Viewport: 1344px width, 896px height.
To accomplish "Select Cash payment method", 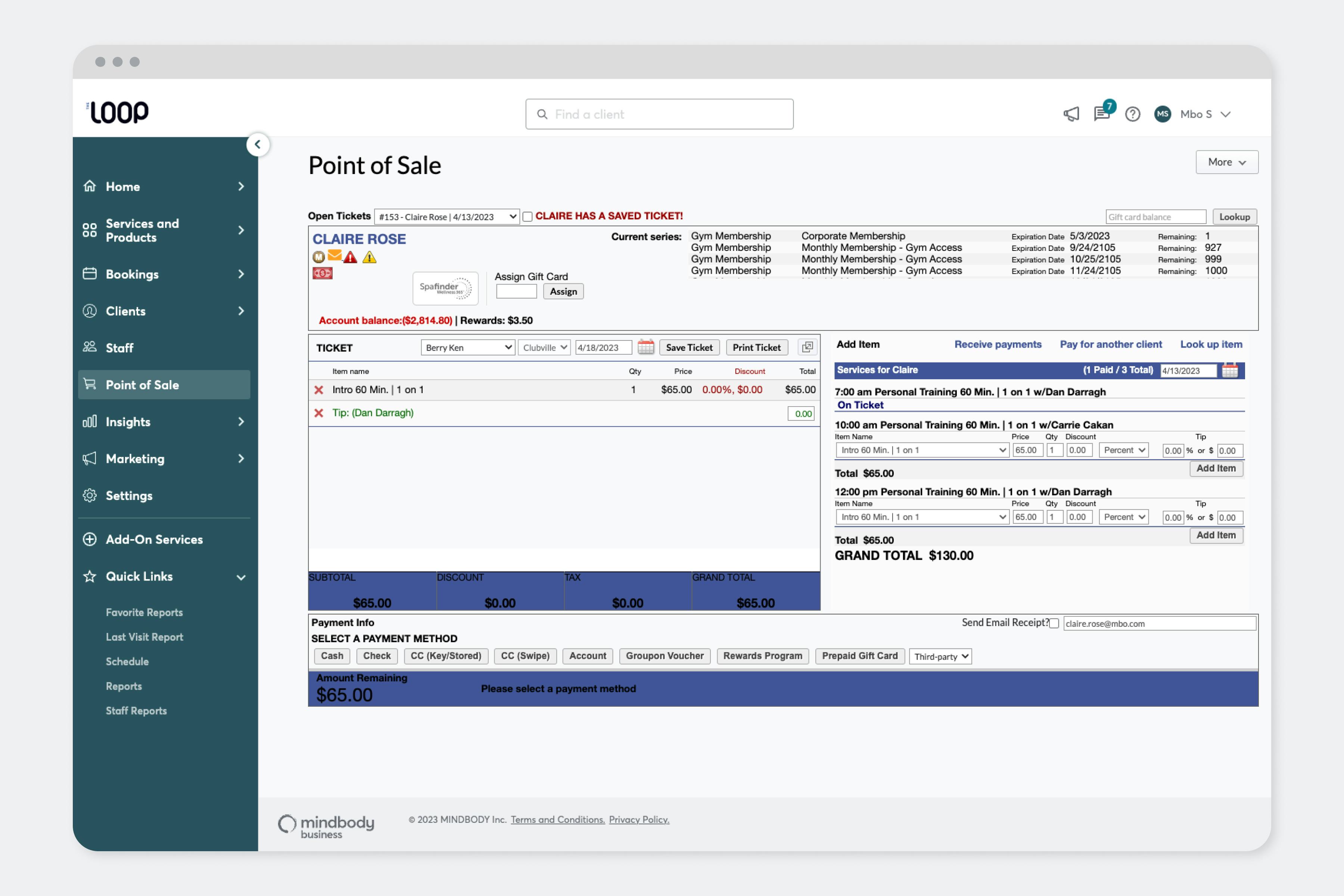I will pos(332,656).
